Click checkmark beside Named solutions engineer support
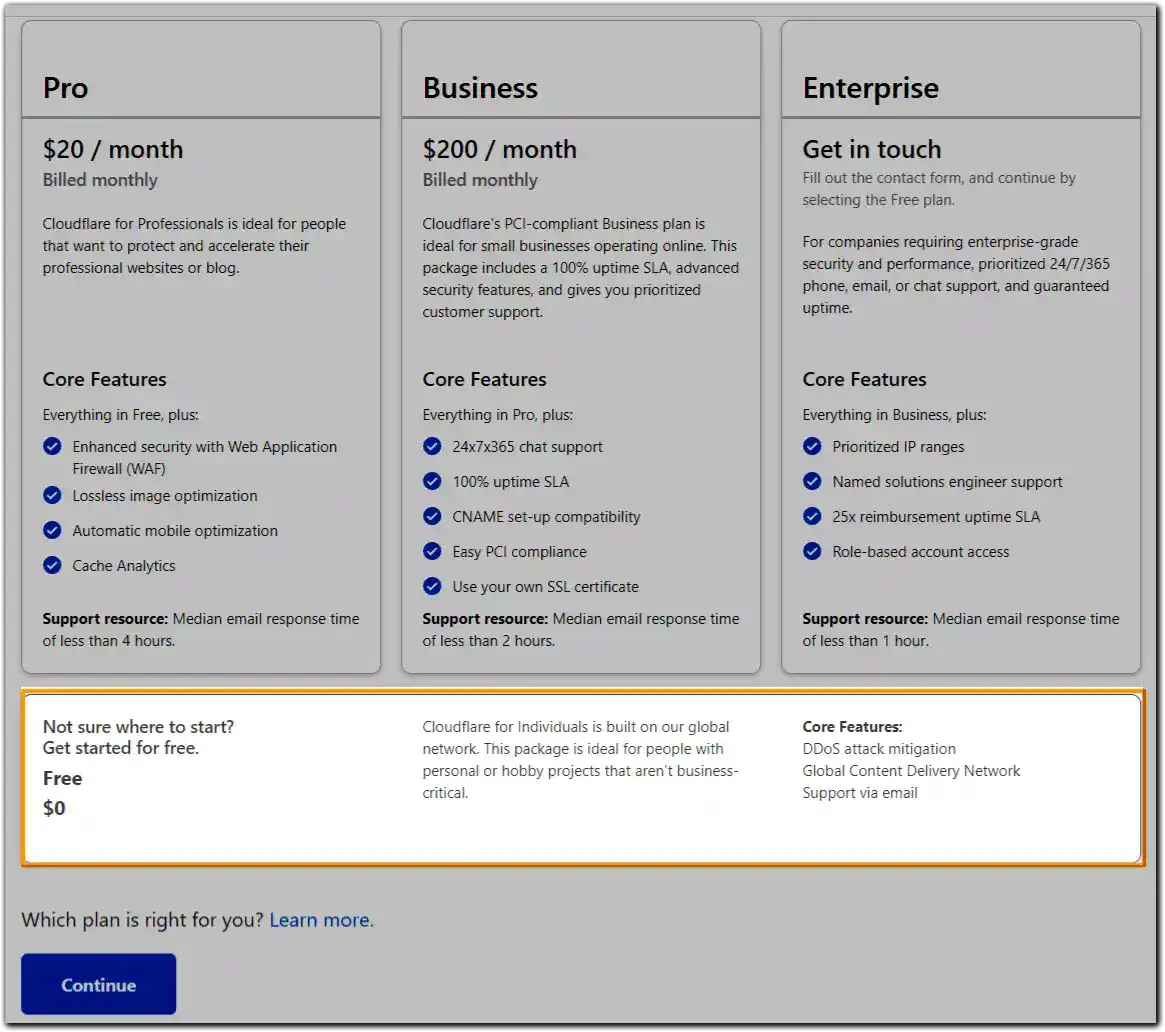The height and width of the screenshot is (1032, 1165). tap(812, 481)
